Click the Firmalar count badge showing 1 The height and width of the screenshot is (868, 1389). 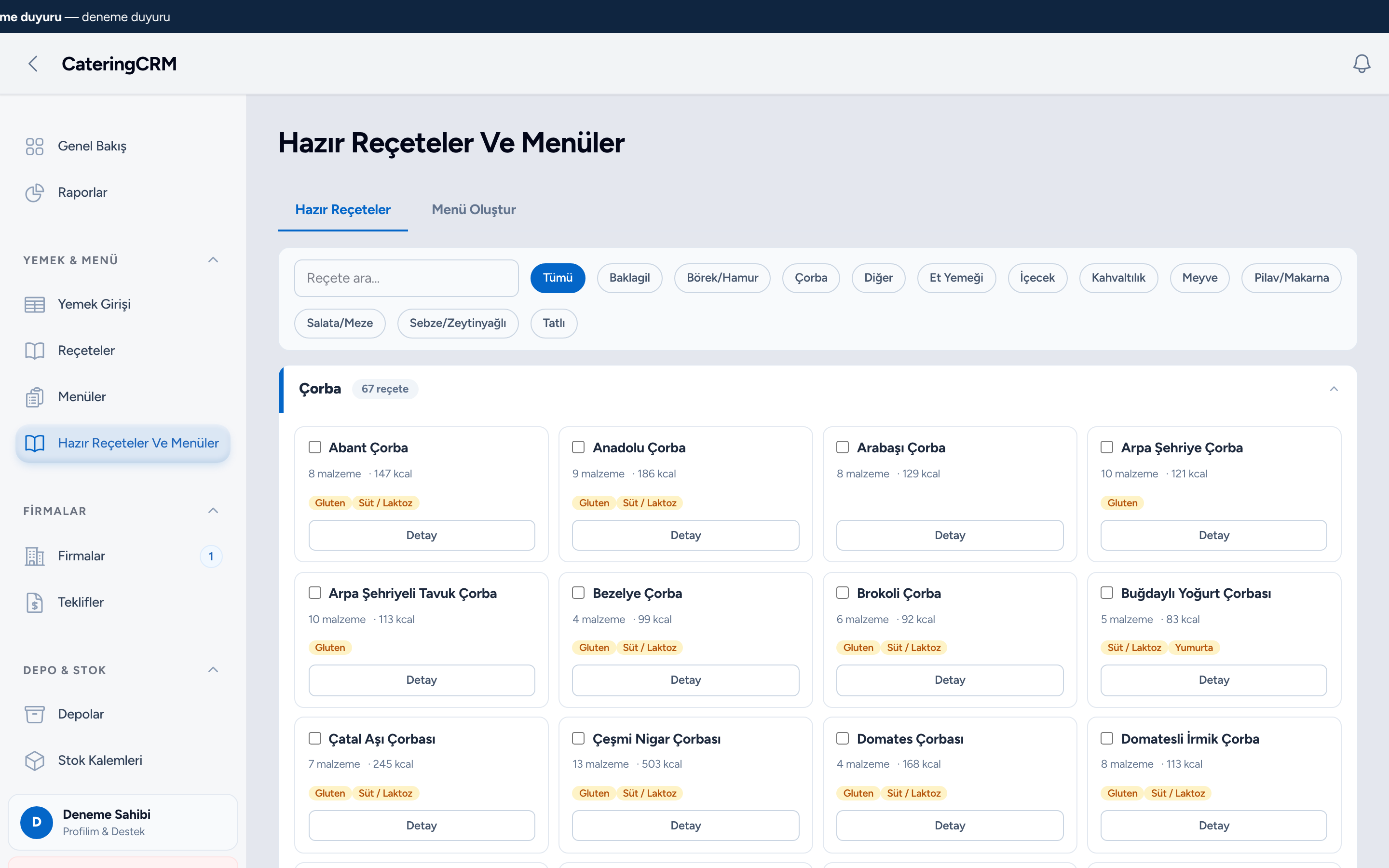211,556
